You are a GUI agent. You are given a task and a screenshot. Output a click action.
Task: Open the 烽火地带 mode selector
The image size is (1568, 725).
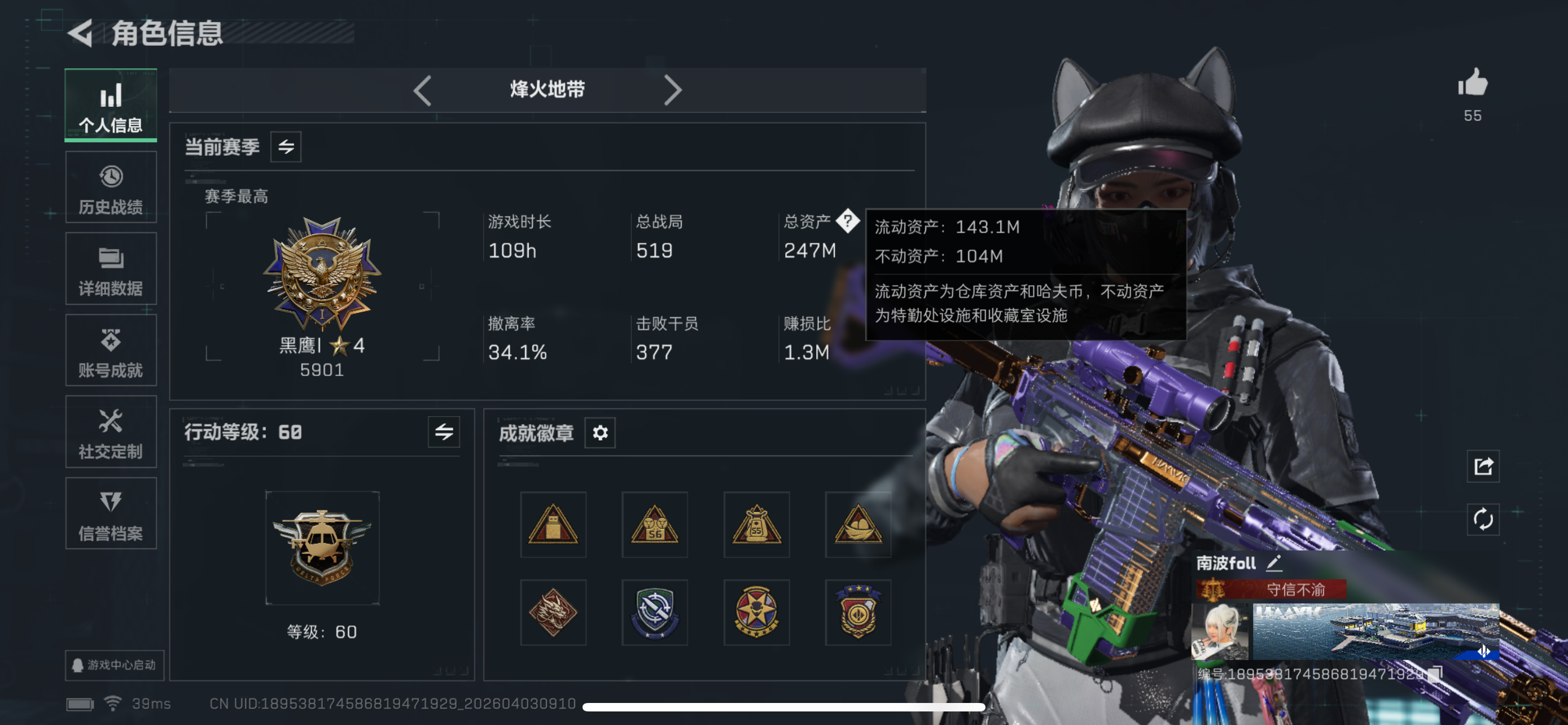546,89
